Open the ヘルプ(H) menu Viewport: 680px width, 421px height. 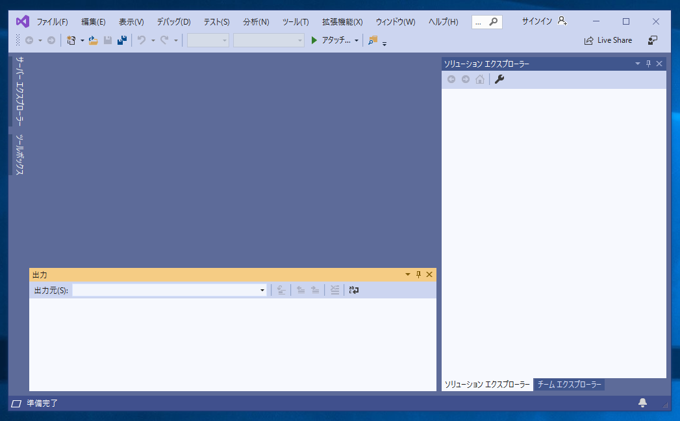443,22
